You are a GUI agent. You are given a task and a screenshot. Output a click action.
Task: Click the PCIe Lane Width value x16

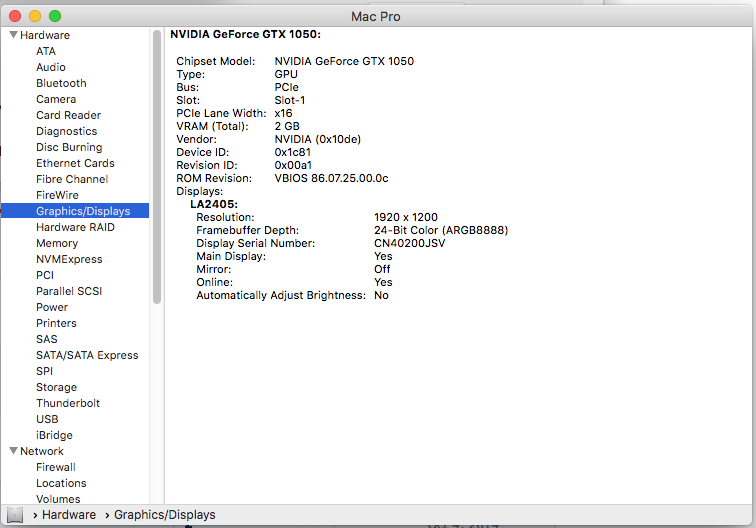click(x=284, y=113)
